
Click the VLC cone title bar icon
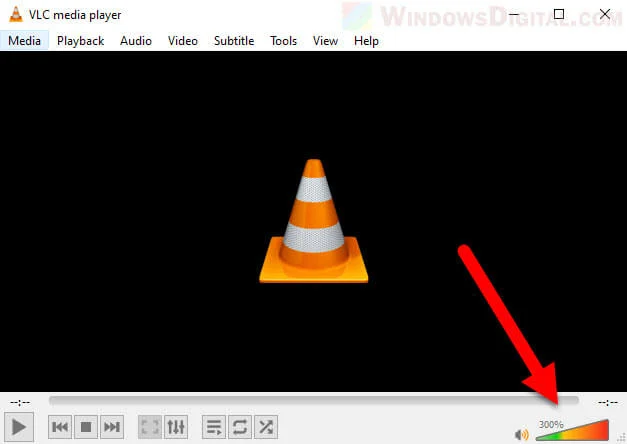point(16,14)
